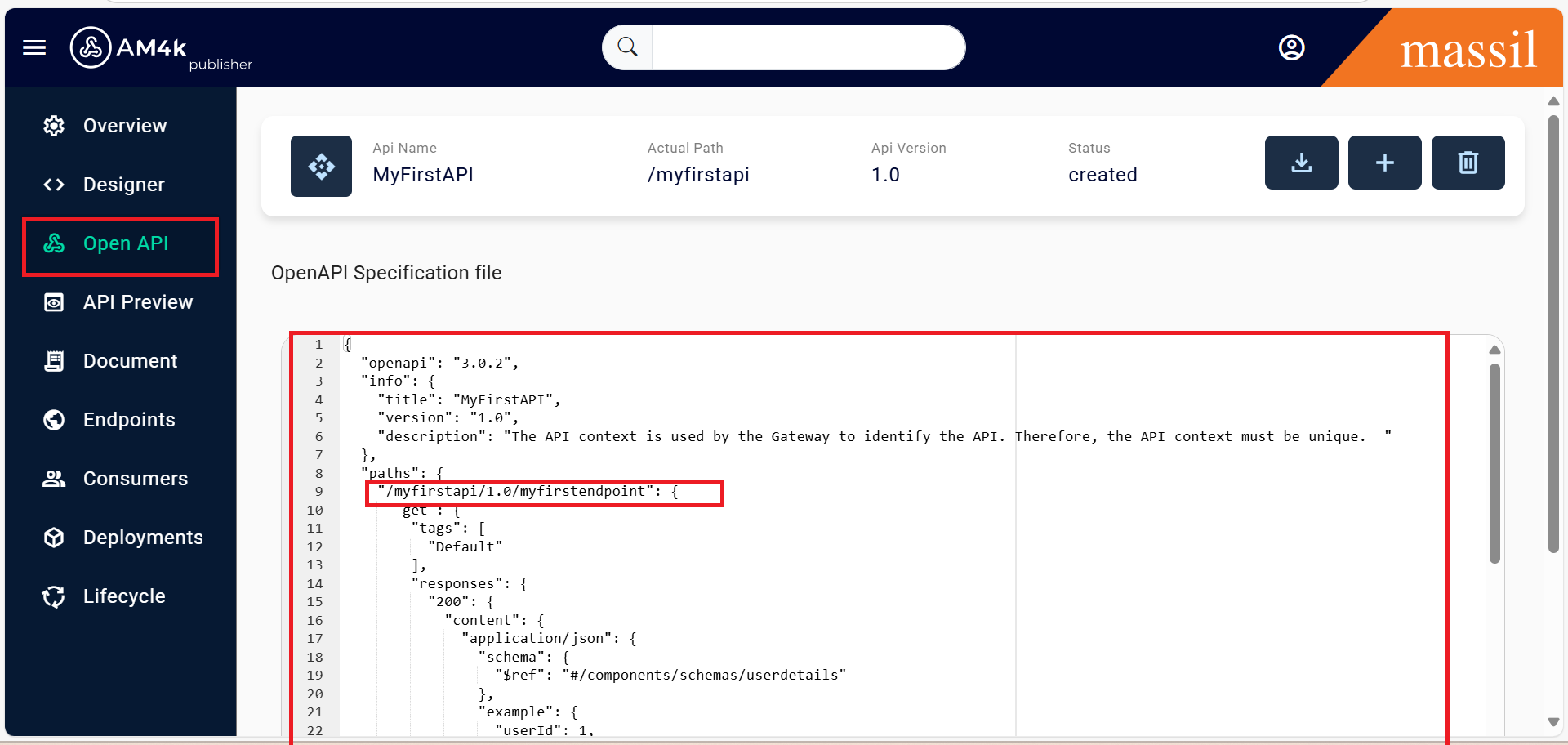Go to Lifecycle page
1568x745 pixels.
[123, 596]
